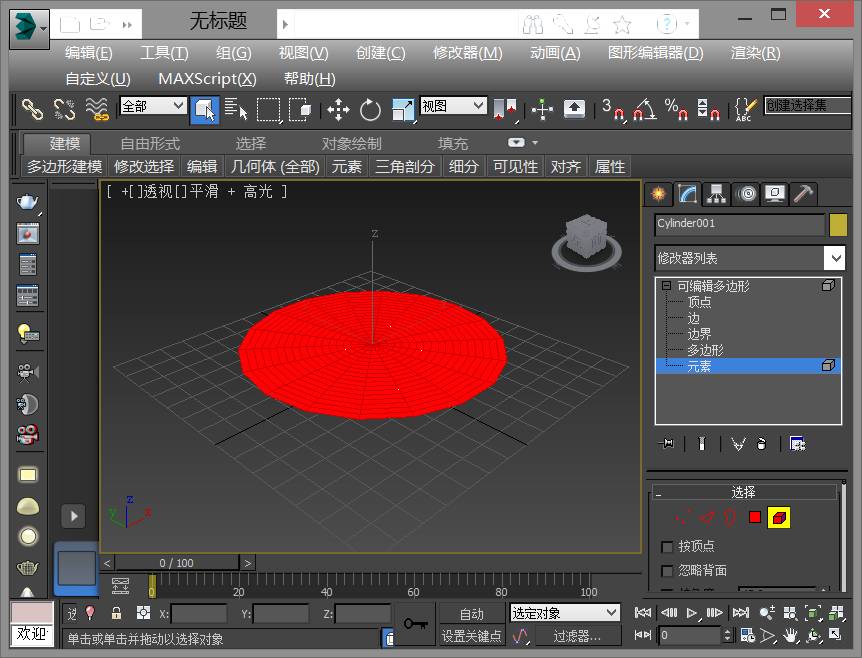The image size is (862, 658).
Task: Click the 设置关键点 button
Action: (472, 636)
